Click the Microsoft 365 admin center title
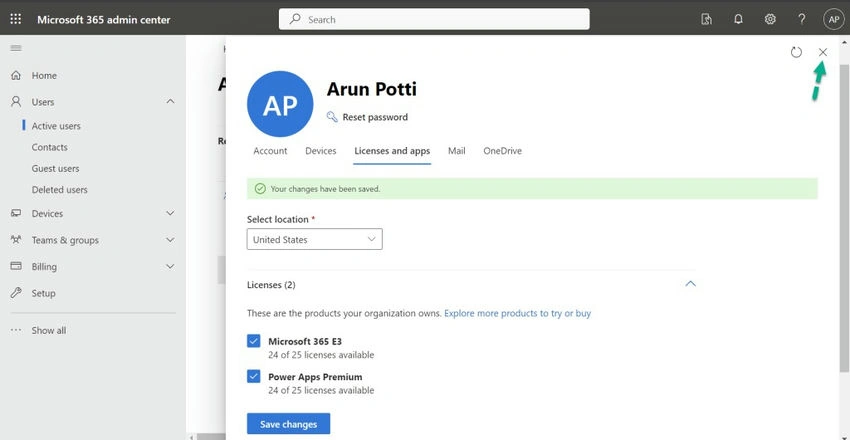850x440 pixels. coord(104,20)
